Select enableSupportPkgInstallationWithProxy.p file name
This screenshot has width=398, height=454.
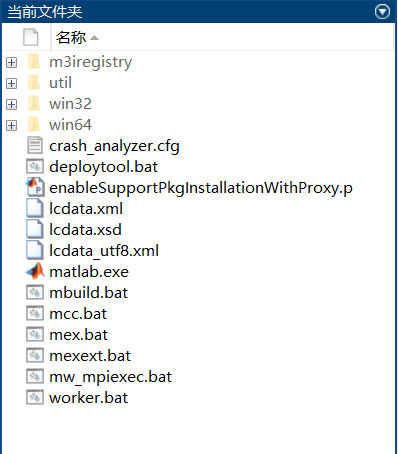click(x=201, y=188)
